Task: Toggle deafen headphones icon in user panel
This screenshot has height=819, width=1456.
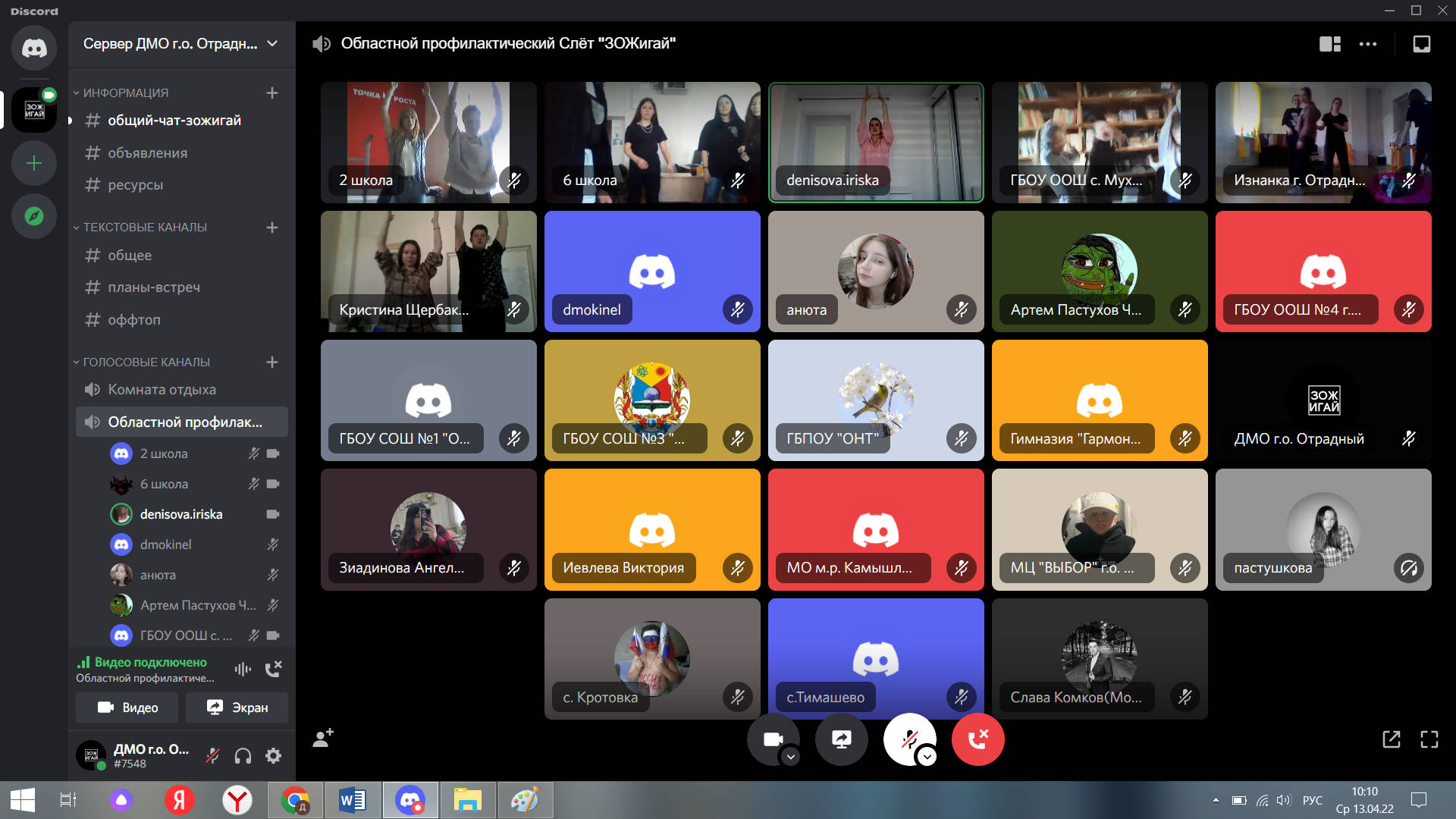Action: 243,755
